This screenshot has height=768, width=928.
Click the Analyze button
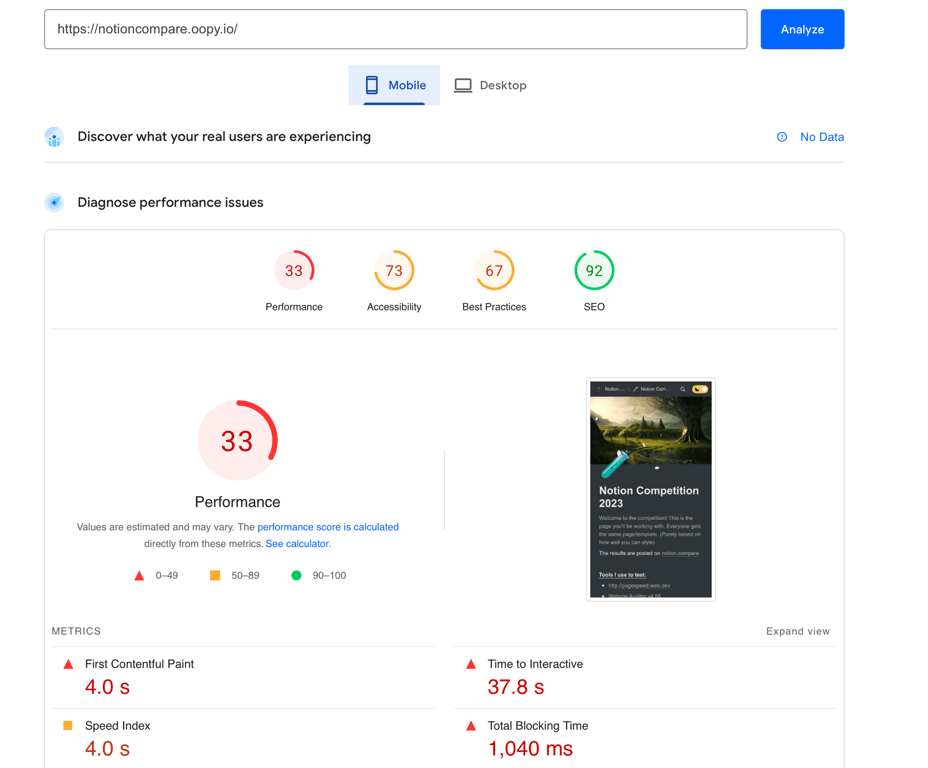tap(802, 29)
